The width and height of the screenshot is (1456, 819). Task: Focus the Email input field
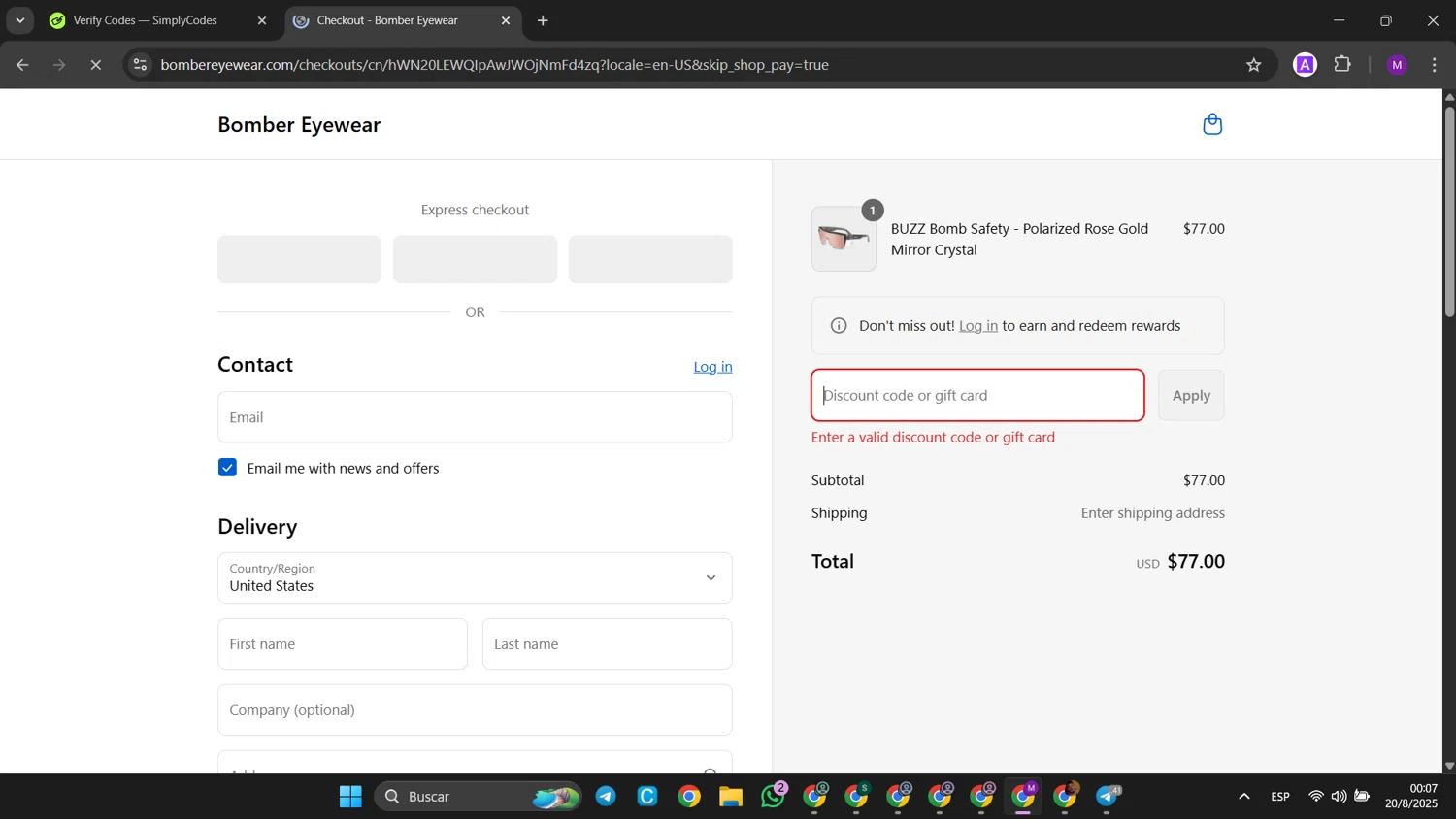(475, 417)
